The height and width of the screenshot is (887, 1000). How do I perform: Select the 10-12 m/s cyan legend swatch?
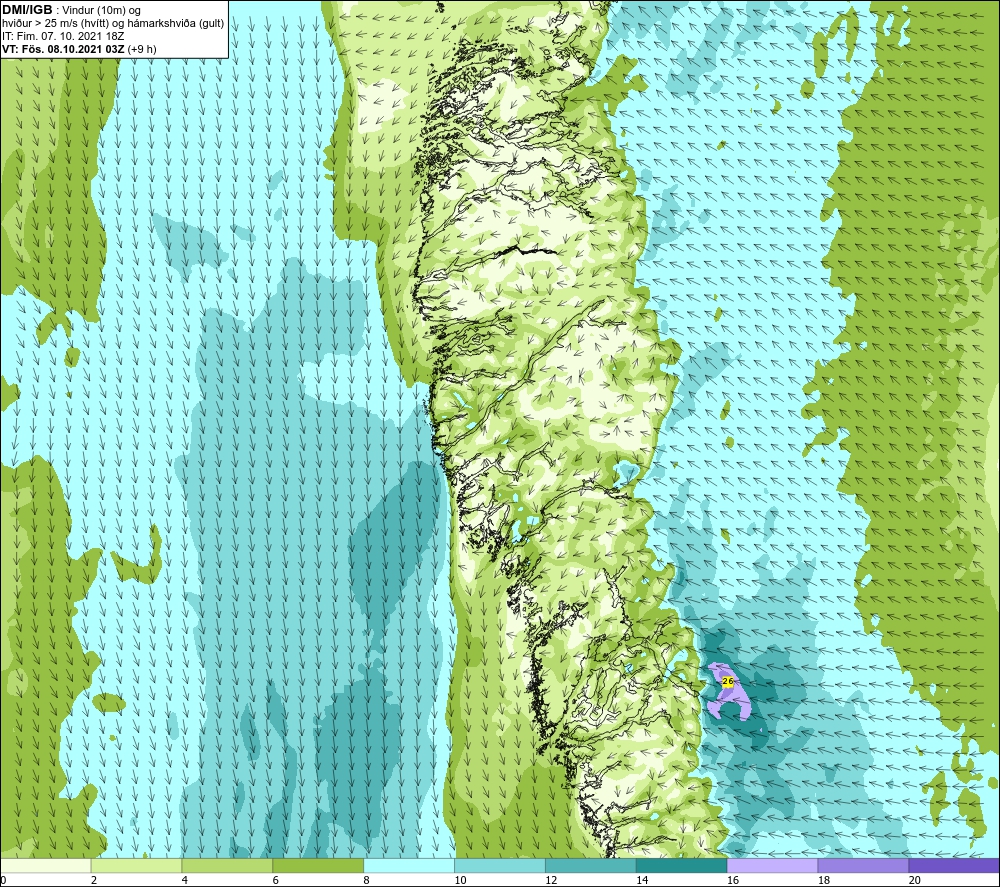499,866
